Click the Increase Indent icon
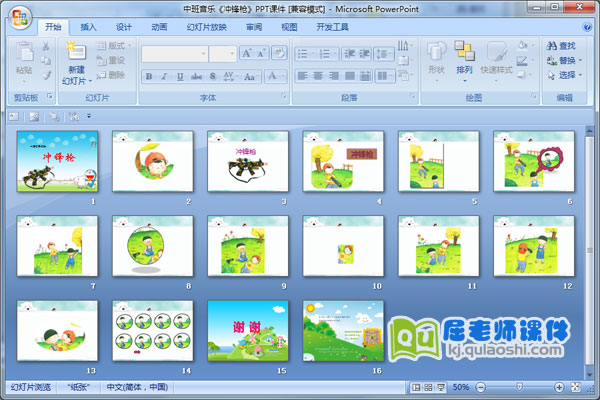Image resolution: width=600 pixels, height=400 pixels. pos(364,54)
